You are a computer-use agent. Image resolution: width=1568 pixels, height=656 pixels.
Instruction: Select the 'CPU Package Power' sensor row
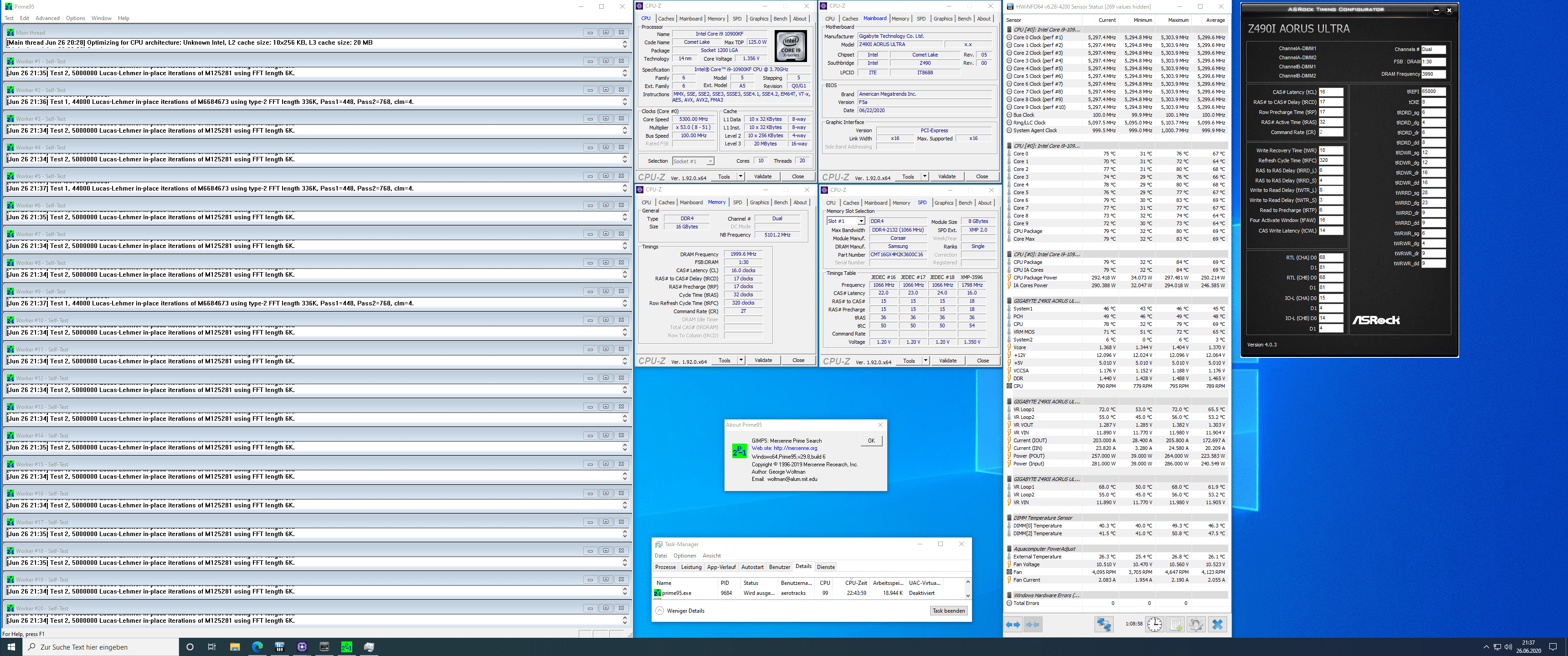click(x=1116, y=278)
